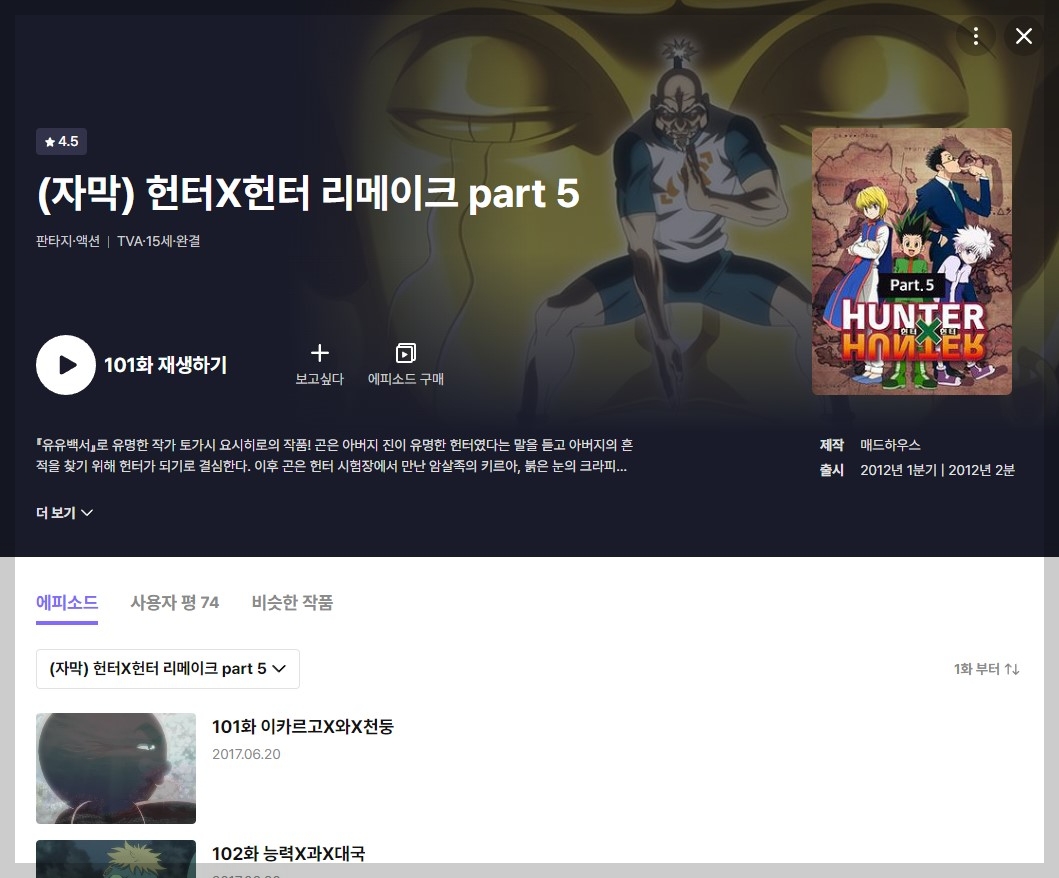Add the show to 보고싶다 with the plus icon

click(x=319, y=353)
